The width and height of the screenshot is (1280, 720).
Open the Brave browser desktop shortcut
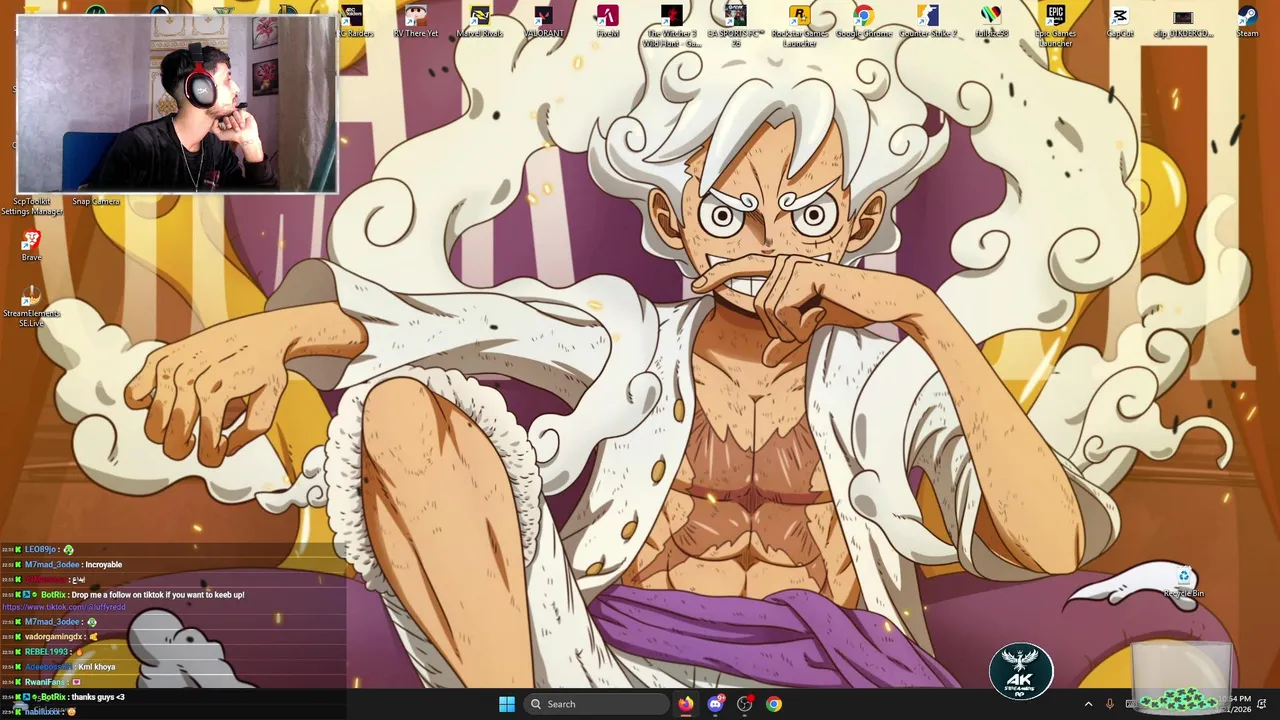pos(31,245)
